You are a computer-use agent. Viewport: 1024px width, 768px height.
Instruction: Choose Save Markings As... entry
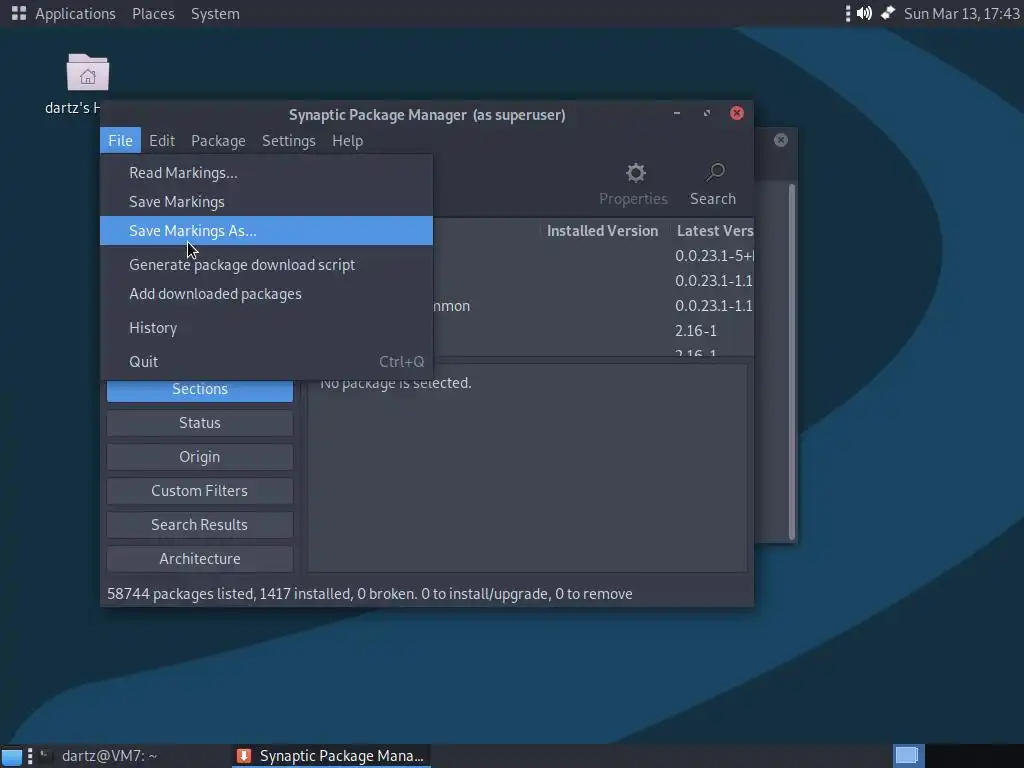point(266,231)
